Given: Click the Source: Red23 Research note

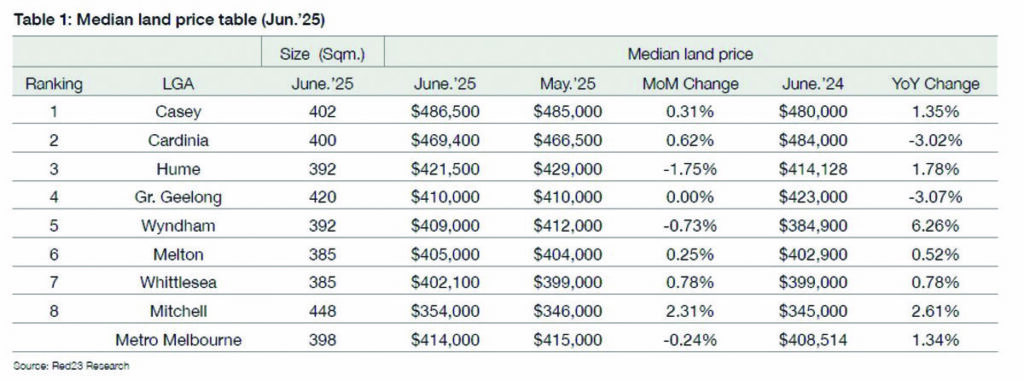Looking at the screenshot, I should tap(71, 367).
